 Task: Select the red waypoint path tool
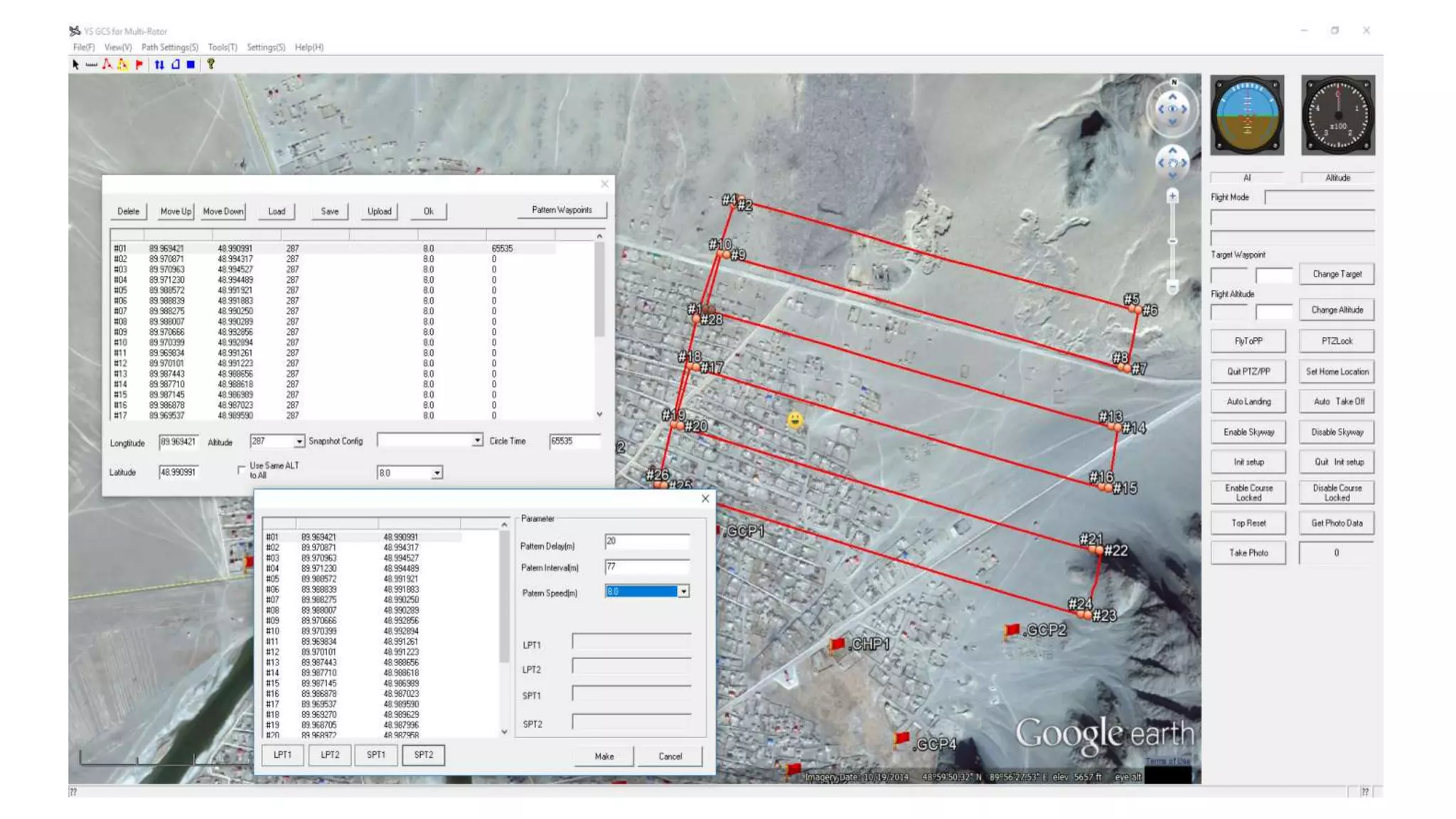pos(107,65)
